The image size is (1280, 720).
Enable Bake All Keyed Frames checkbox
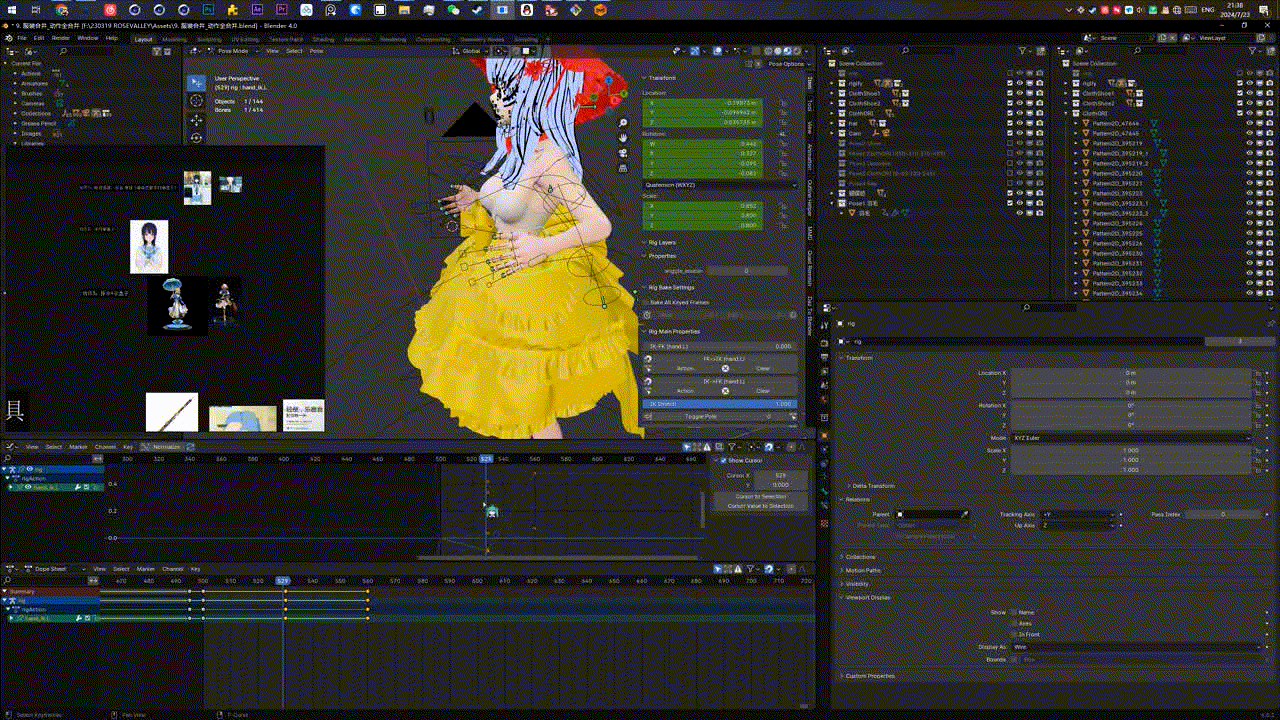tap(645, 302)
